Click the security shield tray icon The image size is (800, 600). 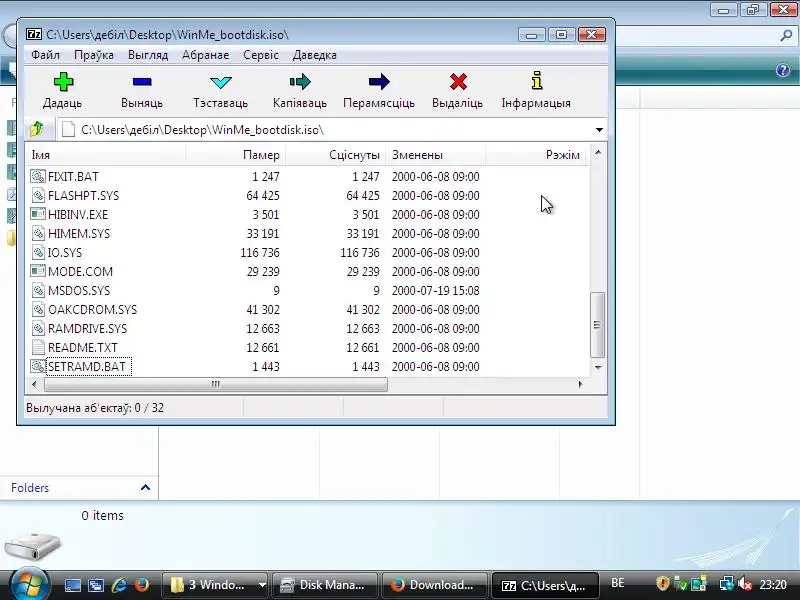point(662,584)
